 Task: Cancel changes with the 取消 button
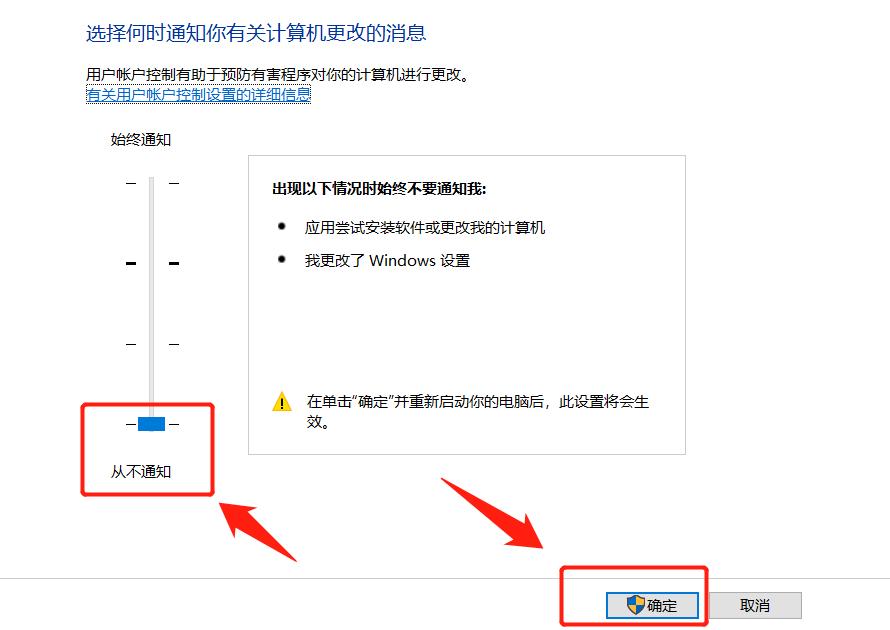[755, 605]
